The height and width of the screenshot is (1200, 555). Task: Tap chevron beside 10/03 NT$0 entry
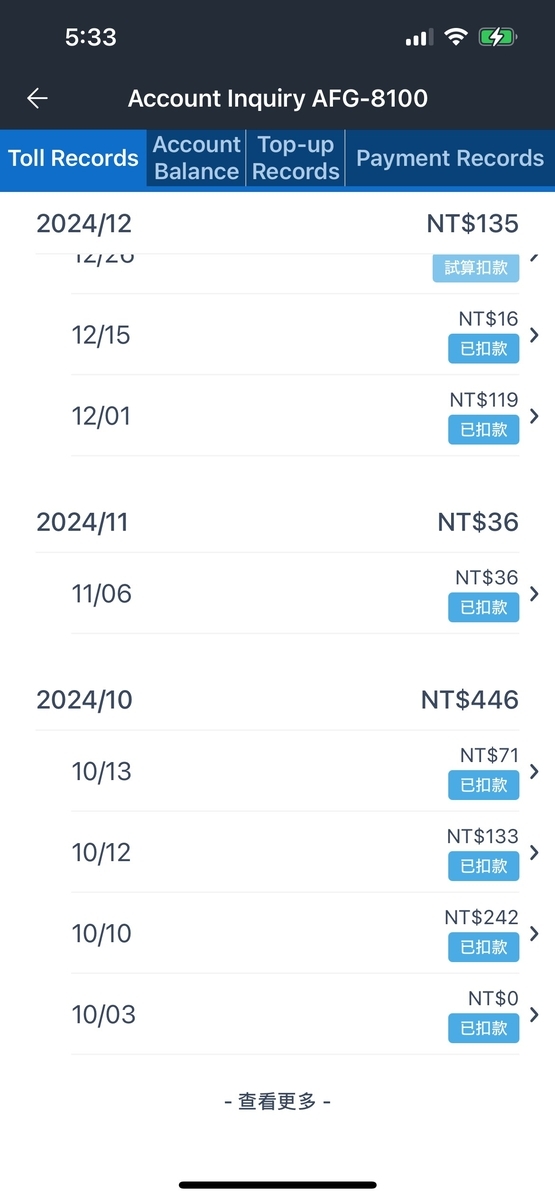pos(534,1014)
